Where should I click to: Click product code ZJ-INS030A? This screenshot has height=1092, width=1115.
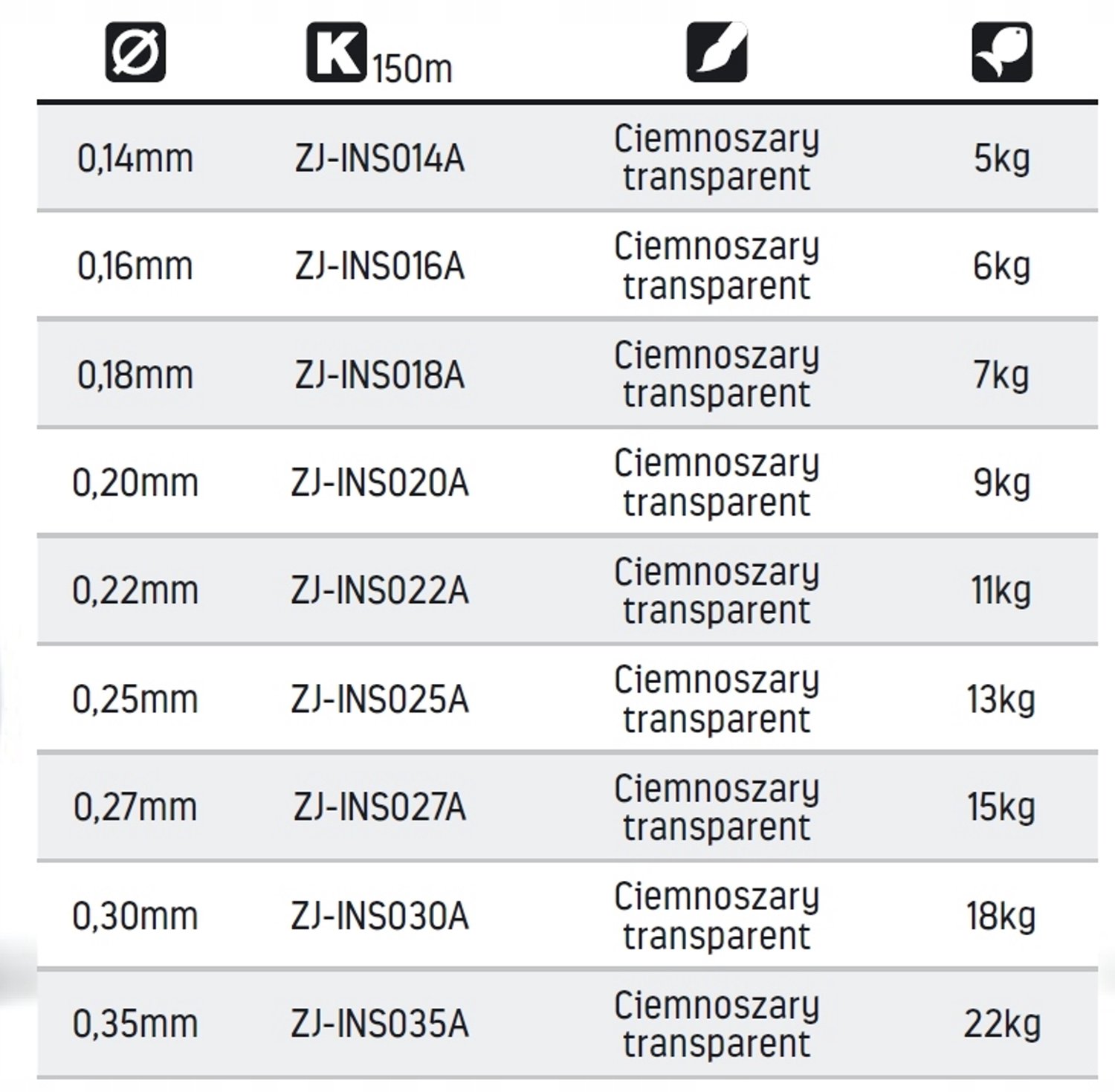click(380, 916)
